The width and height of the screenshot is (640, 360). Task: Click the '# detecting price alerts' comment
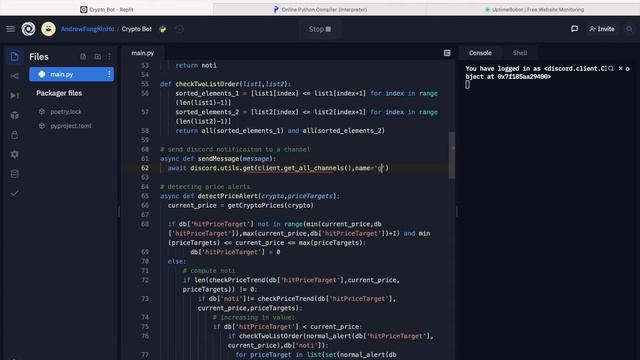[x=205, y=187]
